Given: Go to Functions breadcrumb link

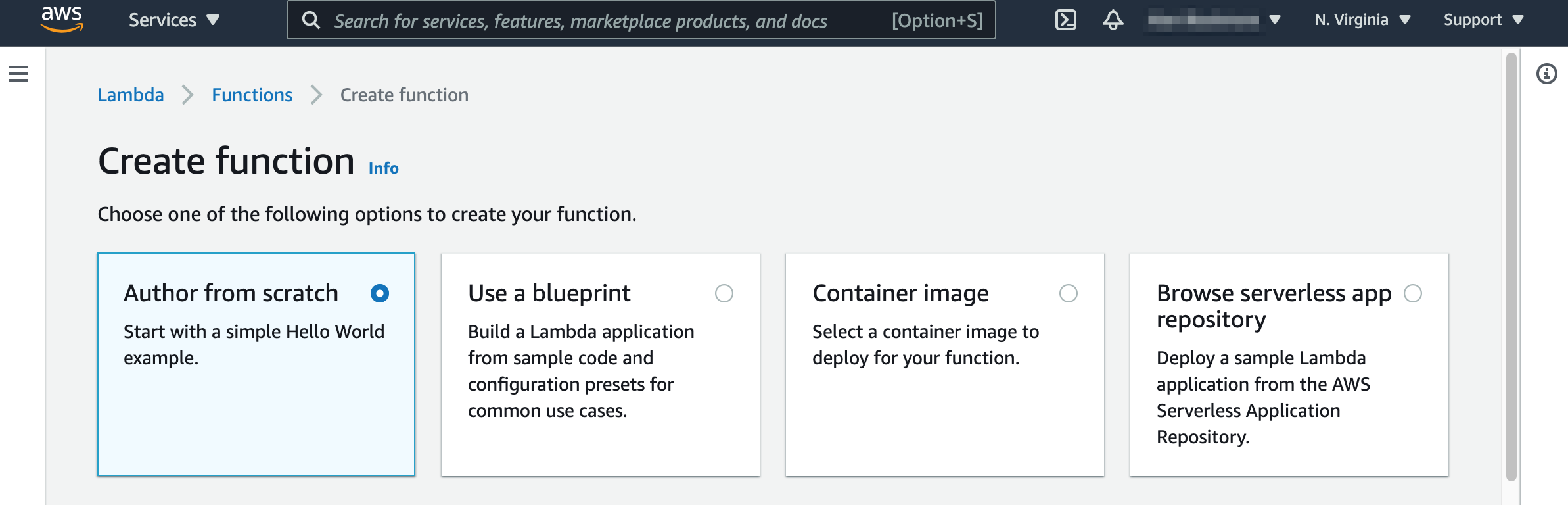Looking at the screenshot, I should pyautogui.click(x=252, y=95).
